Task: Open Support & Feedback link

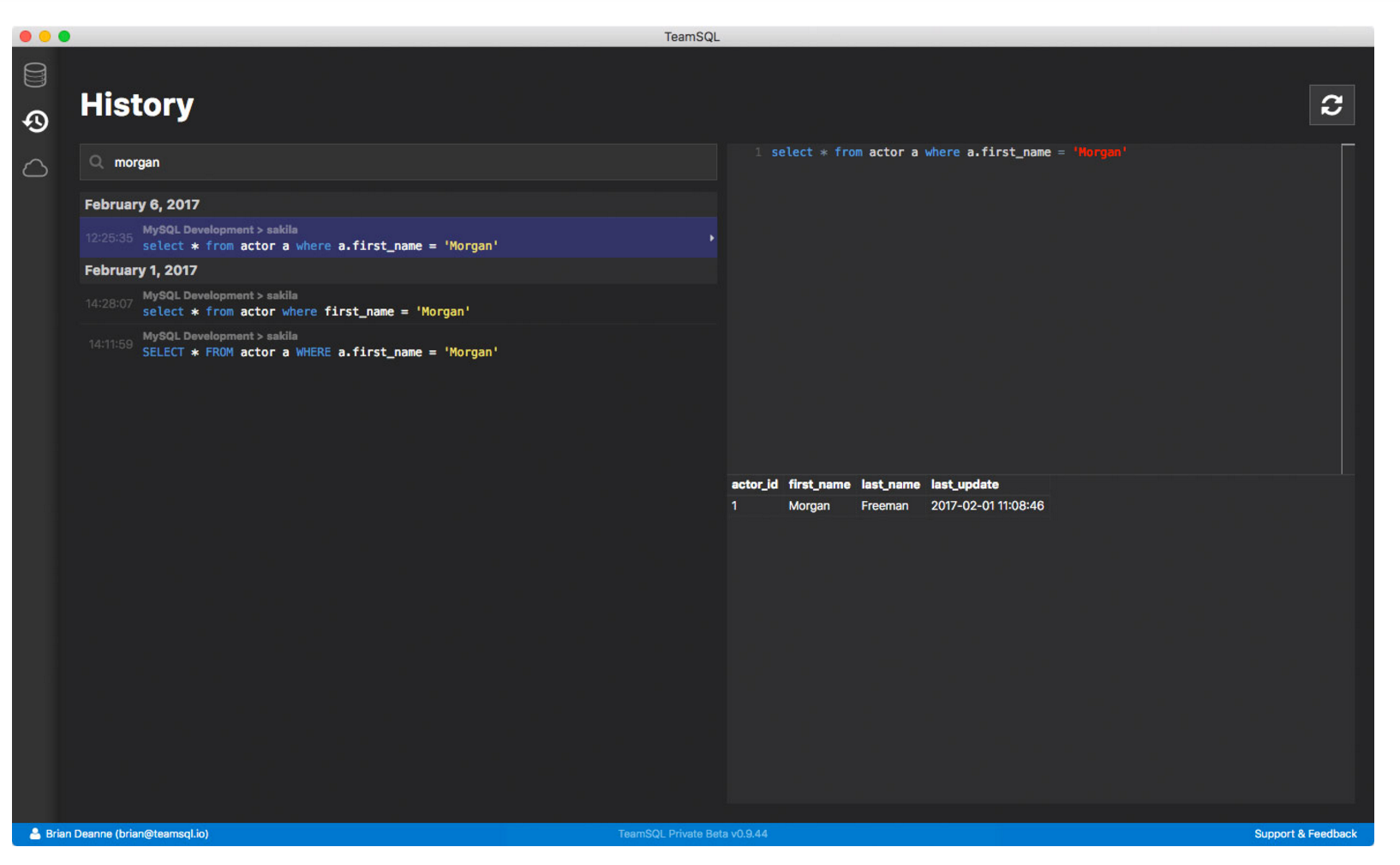Action: pyautogui.click(x=1305, y=833)
